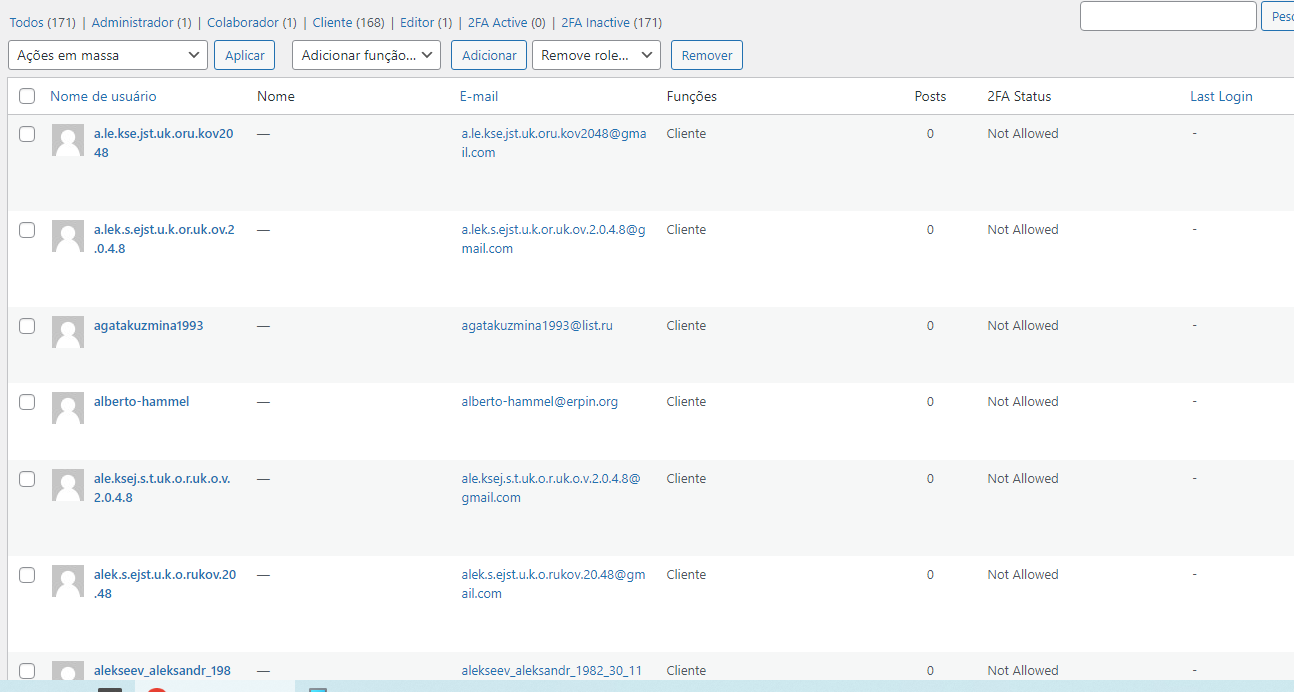Click 'Posts' column header text
Viewport: 1294px width, 692px height.
(930, 96)
